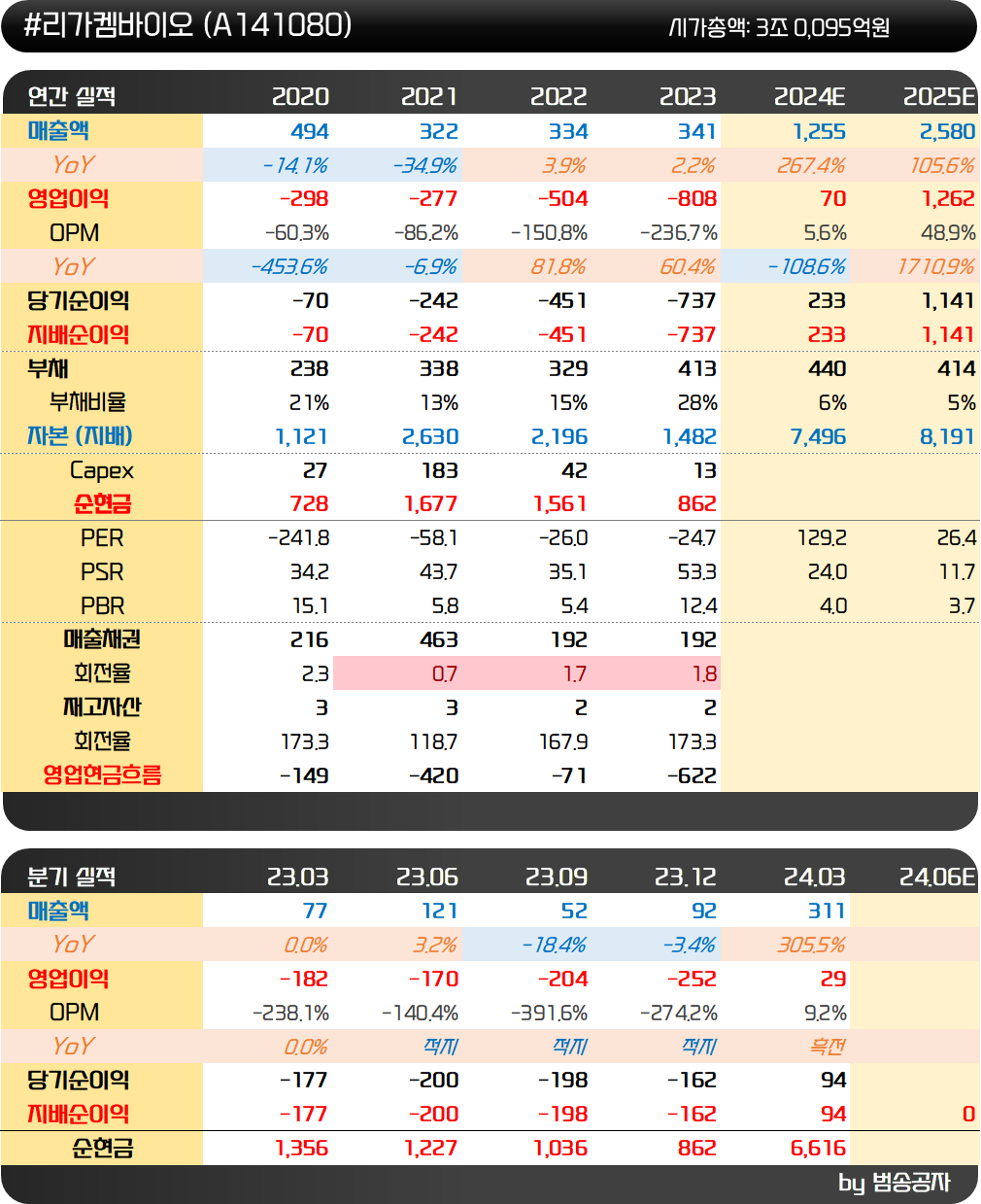Click annual 영업이익 value 1,262
Viewport: 981px width, 1204px height.
[948, 198]
